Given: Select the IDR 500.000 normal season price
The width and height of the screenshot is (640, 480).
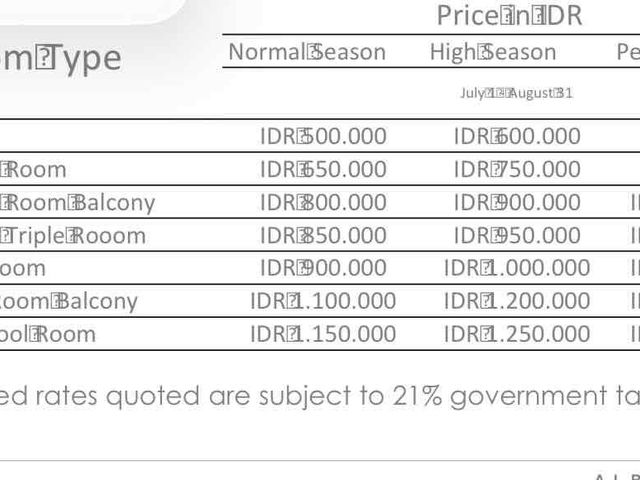Looking at the screenshot, I should (323, 136).
